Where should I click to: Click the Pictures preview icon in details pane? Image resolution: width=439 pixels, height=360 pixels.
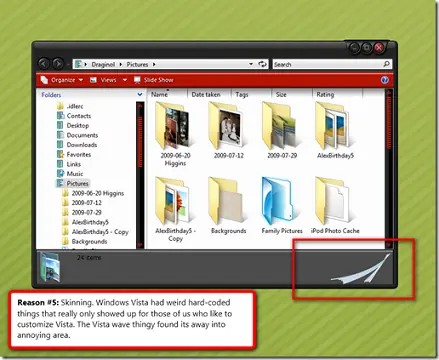coord(50,267)
